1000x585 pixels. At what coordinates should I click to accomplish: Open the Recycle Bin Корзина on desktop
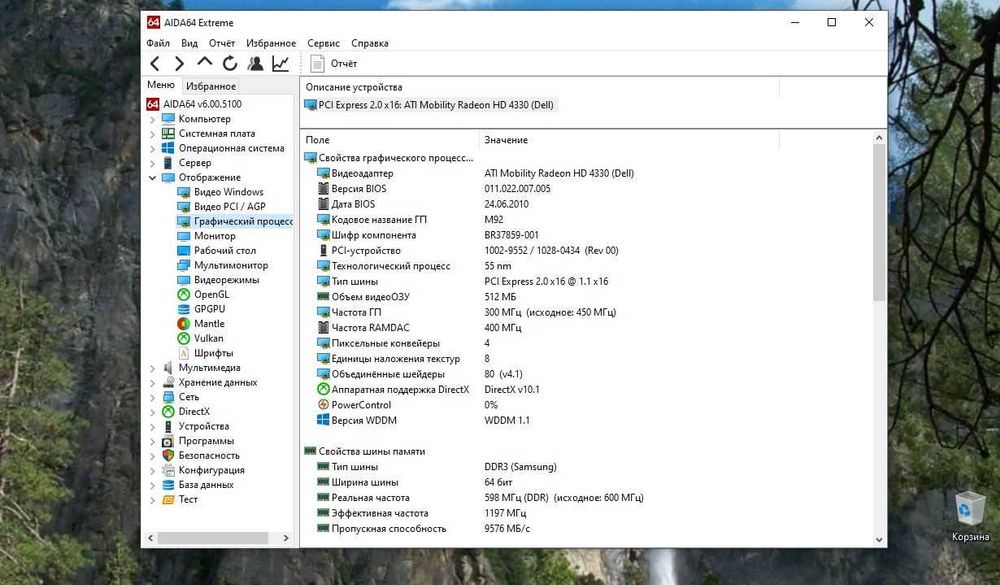tap(970, 515)
